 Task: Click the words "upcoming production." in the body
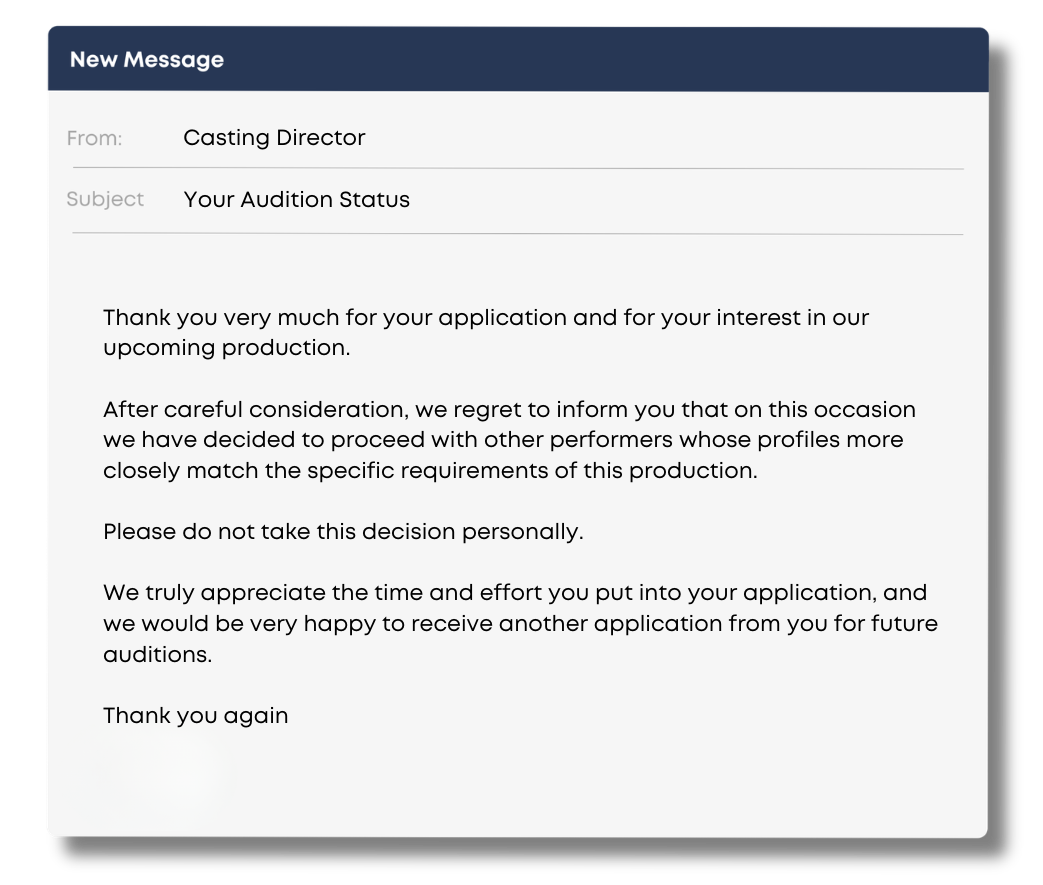pos(227,349)
